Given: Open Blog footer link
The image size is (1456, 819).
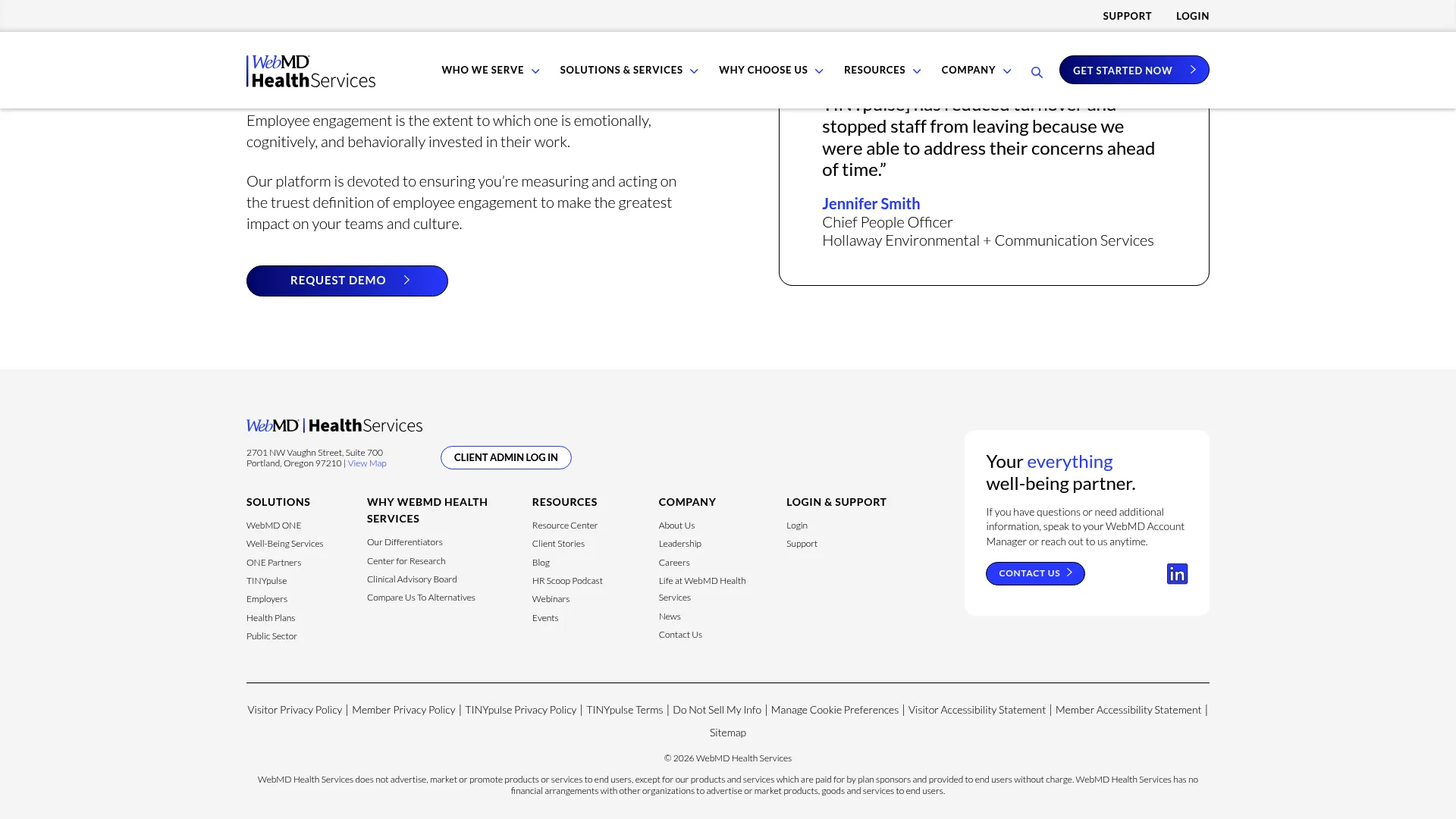Looking at the screenshot, I should pyautogui.click(x=541, y=563).
